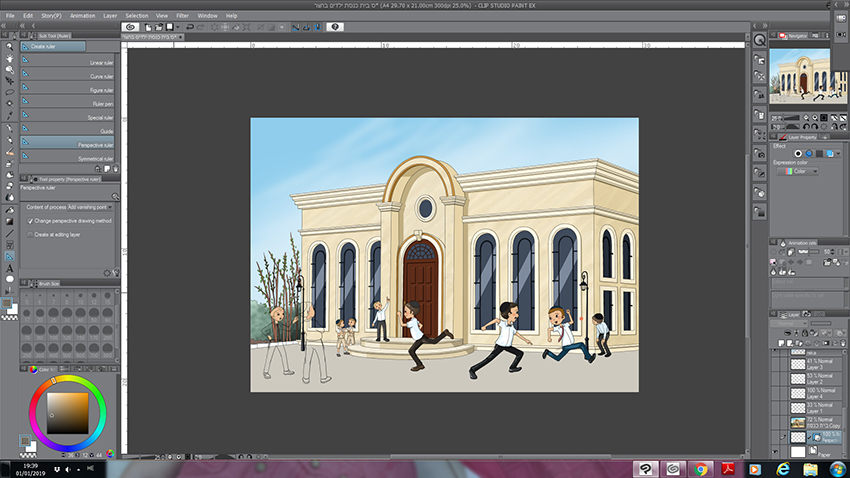Select the Text tool in the toolbar

9,268
